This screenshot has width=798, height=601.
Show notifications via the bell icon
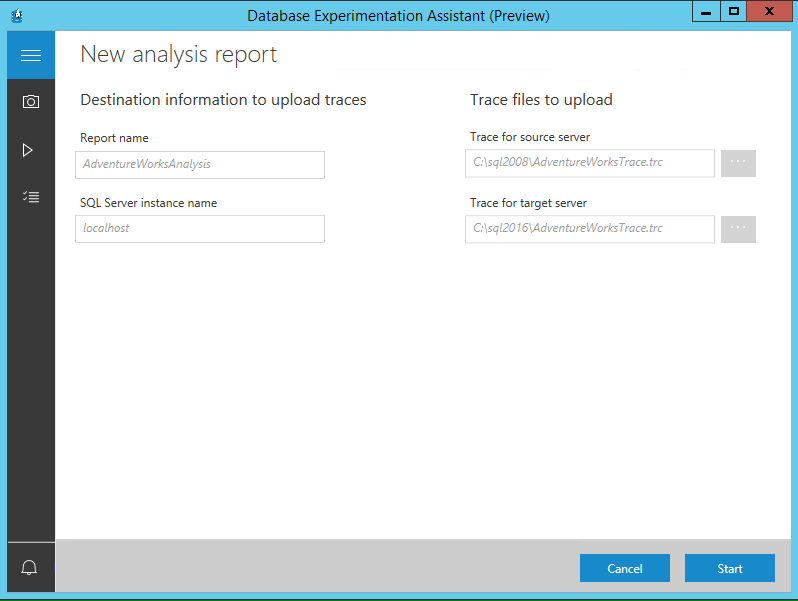click(30, 568)
